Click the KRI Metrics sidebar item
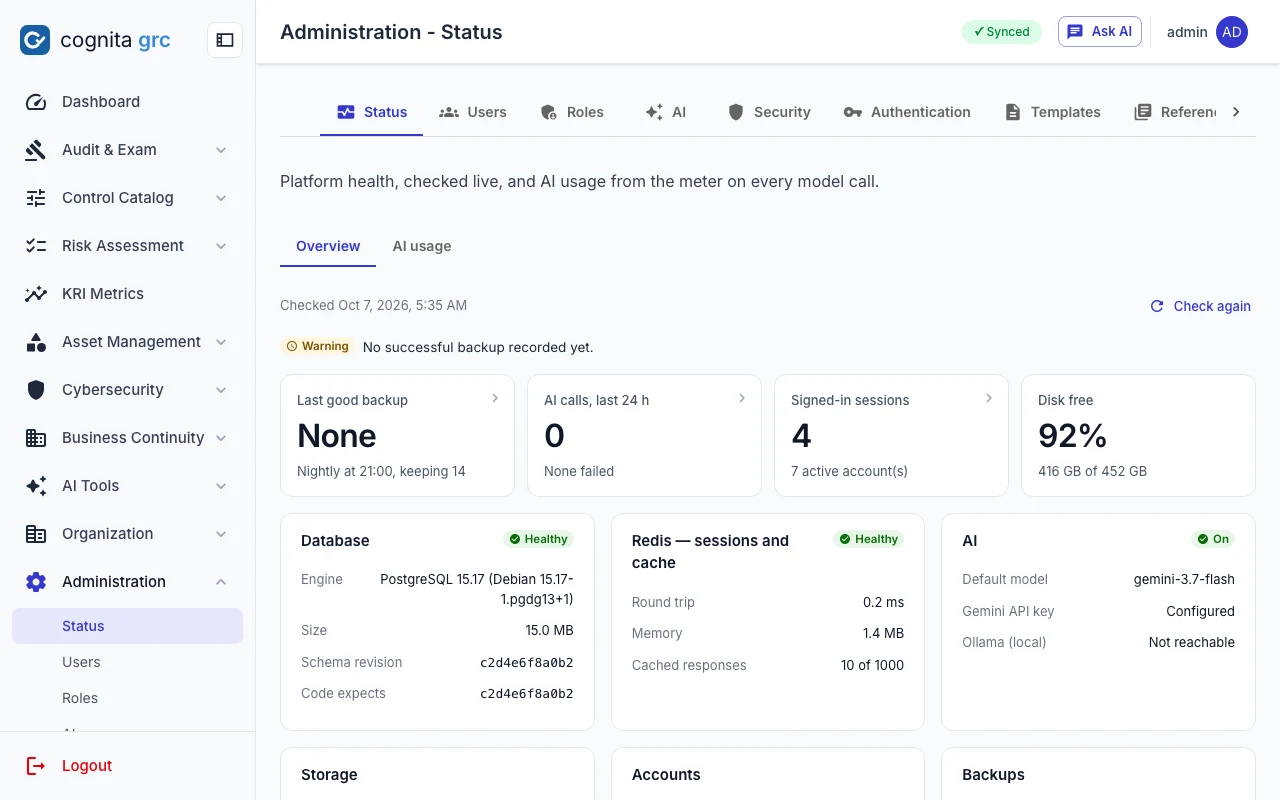Viewport: 1280px width, 800px height. (x=128, y=294)
